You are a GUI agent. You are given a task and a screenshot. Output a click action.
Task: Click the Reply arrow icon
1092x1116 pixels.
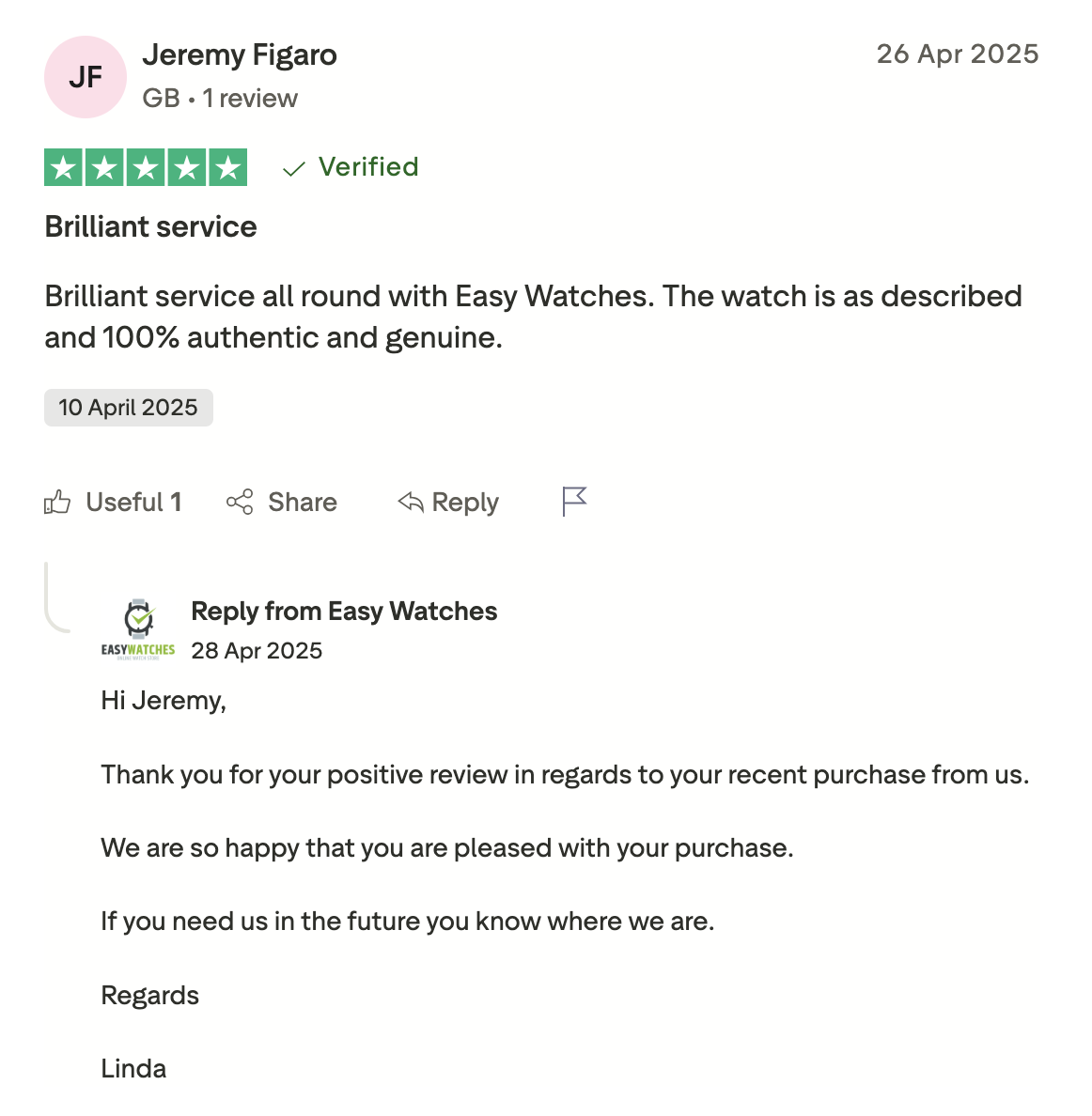point(411,502)
